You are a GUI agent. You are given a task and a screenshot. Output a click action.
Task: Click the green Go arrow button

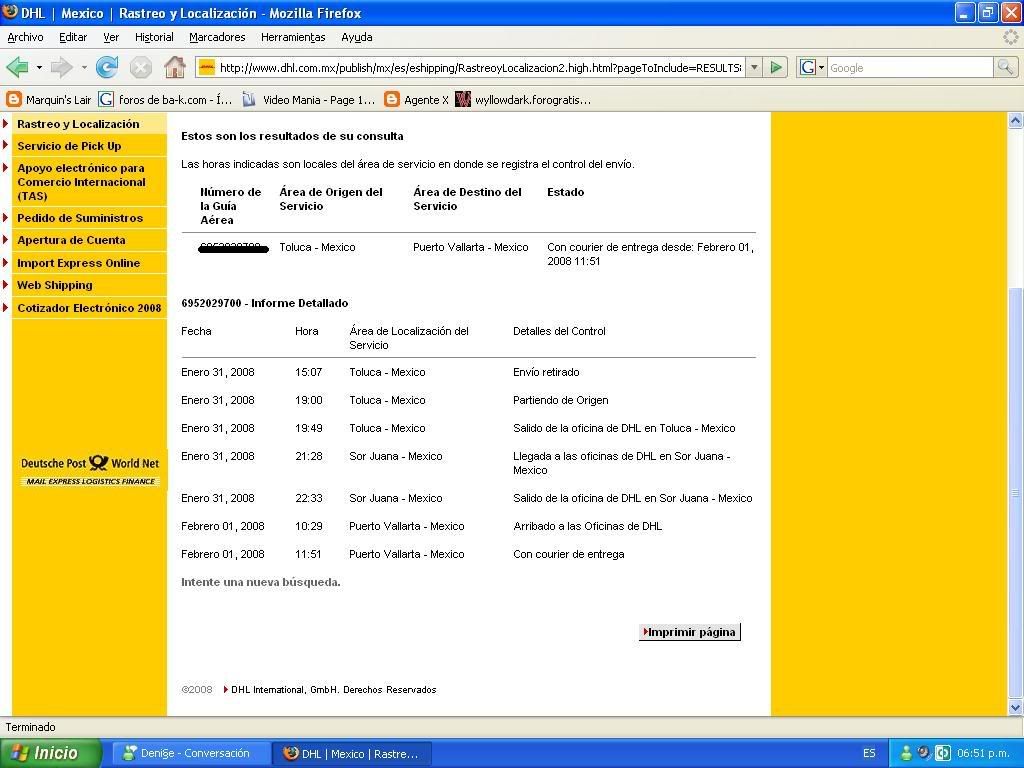pos(776,67)
